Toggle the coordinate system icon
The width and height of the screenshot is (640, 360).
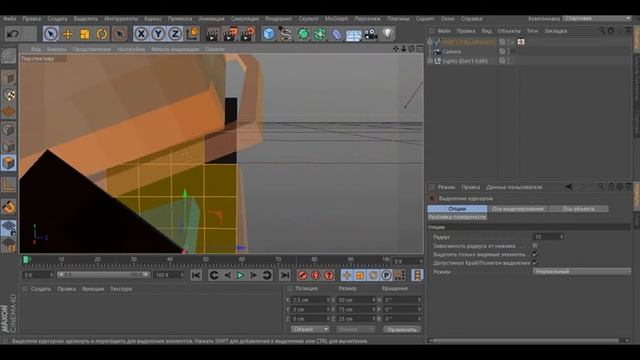tap(193, 34)
